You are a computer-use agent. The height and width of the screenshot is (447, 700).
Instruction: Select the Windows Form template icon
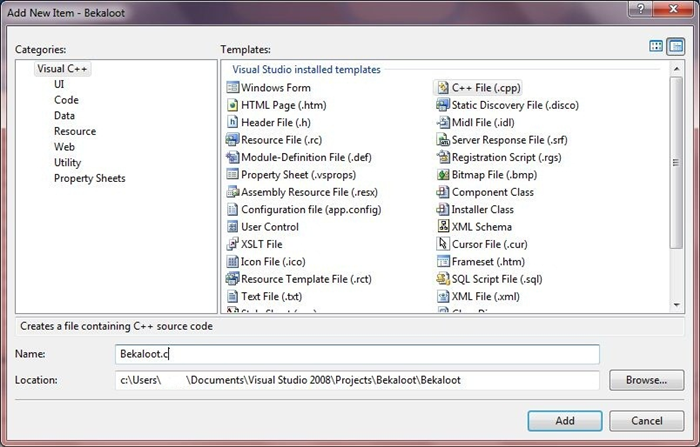[233, 88]
